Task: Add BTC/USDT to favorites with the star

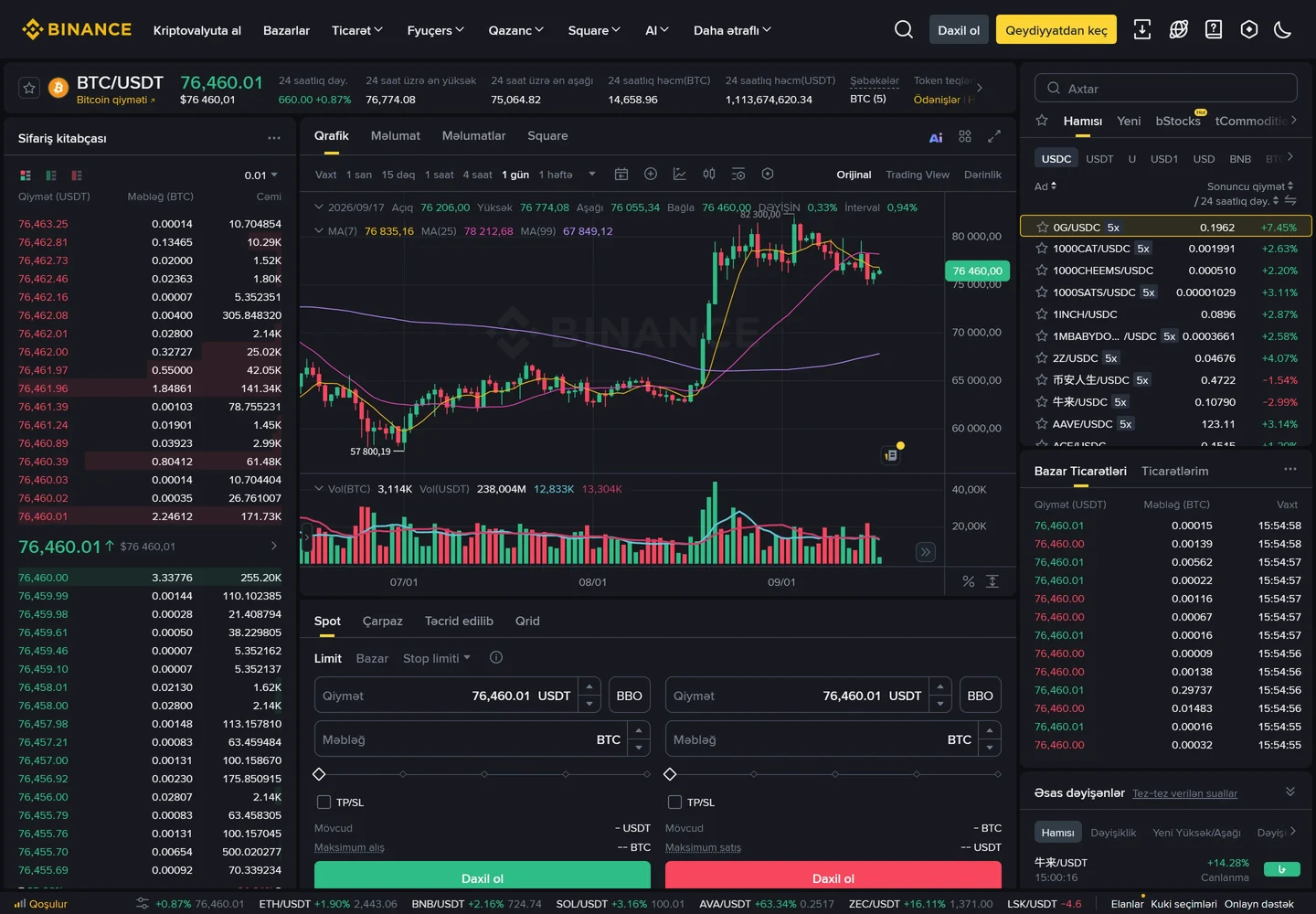Action: [29, 88]
